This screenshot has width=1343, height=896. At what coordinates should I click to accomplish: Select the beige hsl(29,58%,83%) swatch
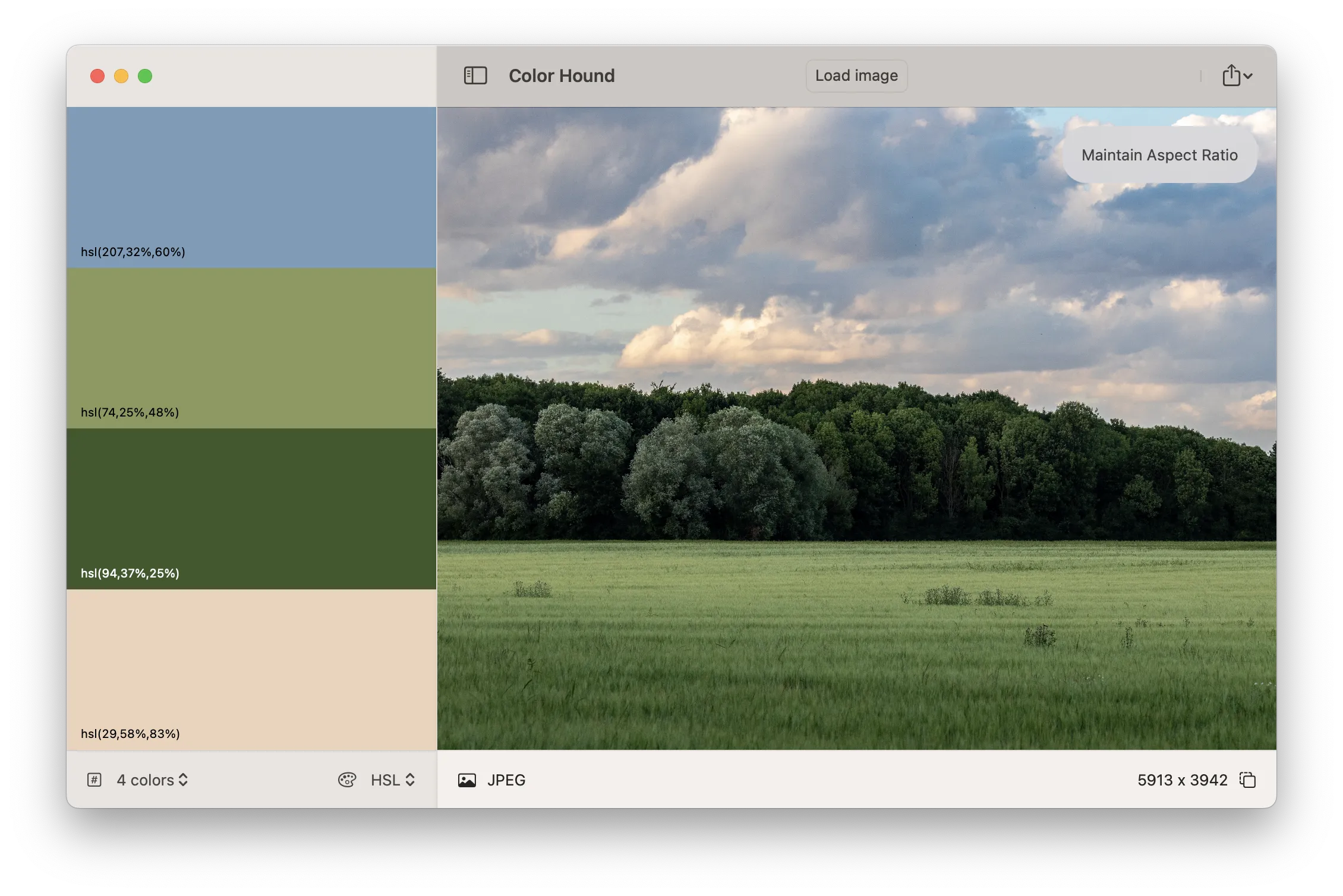251,669
